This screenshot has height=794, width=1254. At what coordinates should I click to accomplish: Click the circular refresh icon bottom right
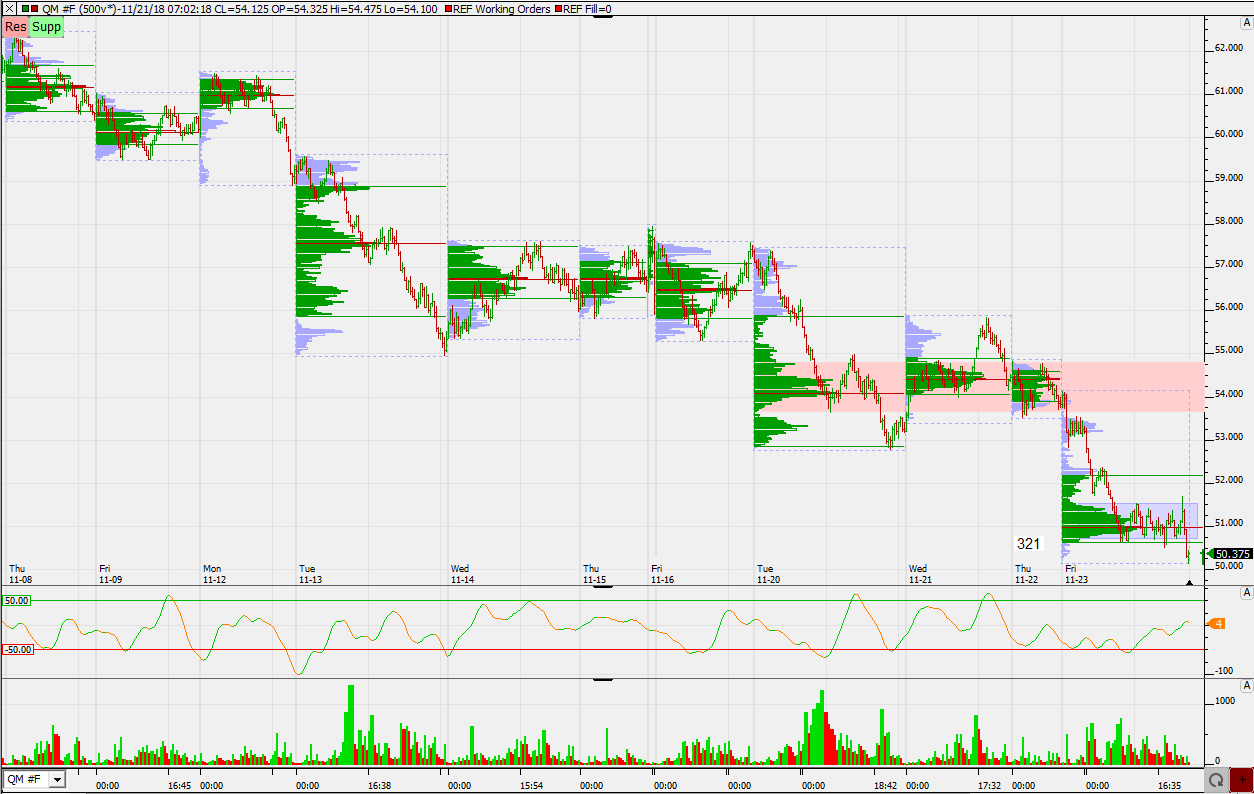[1216, 779]
